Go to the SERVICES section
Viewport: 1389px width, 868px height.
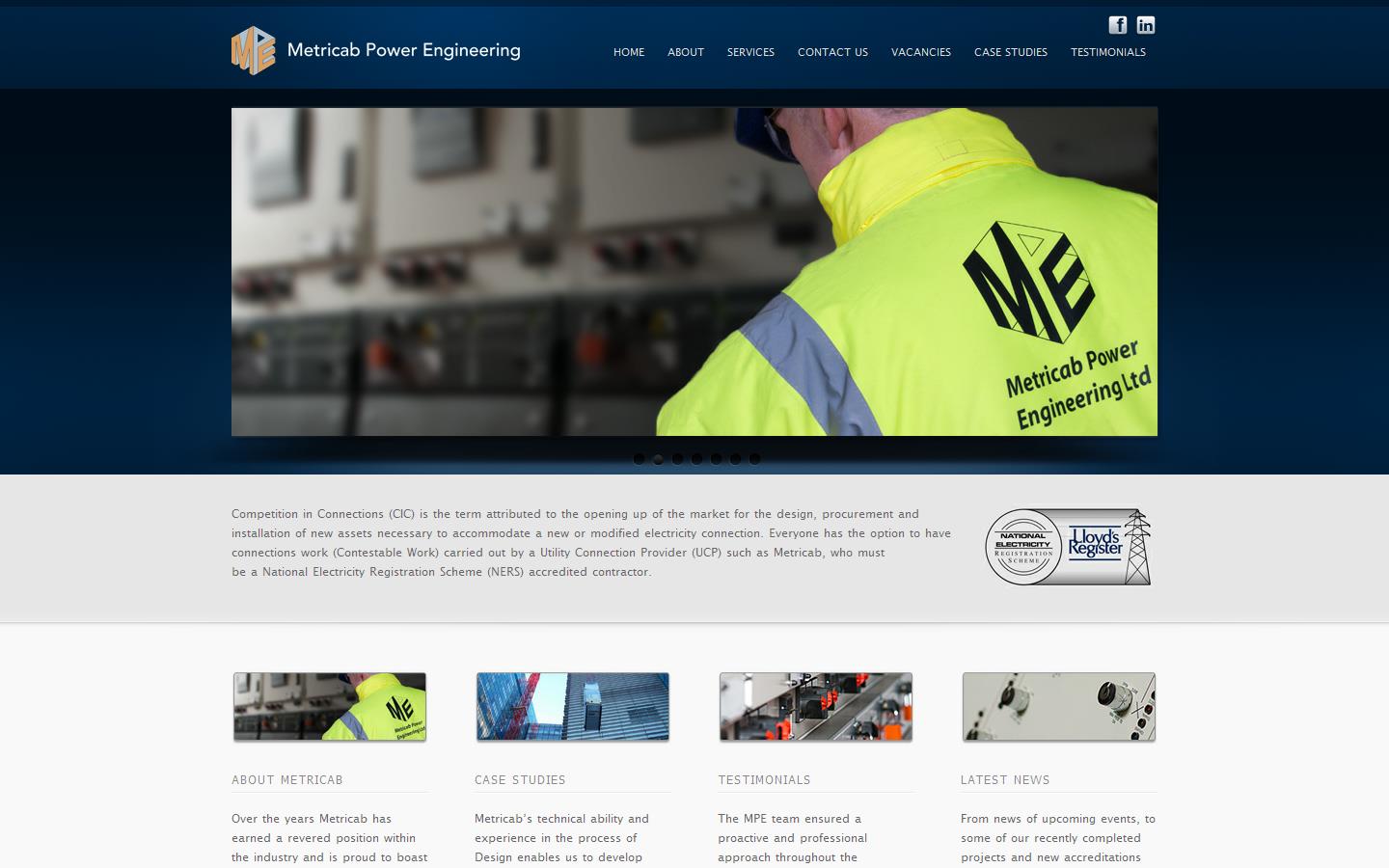point(750,52)
